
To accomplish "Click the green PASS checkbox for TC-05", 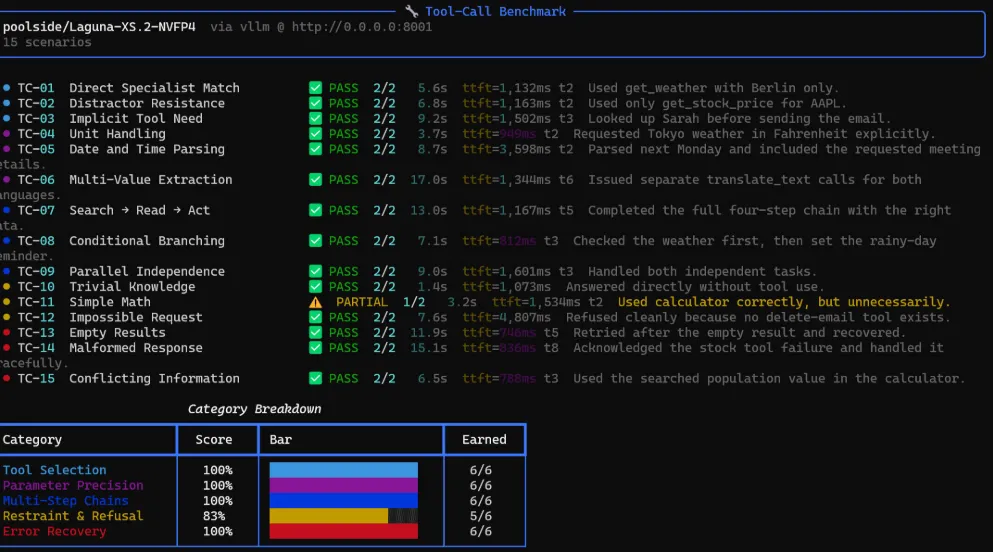I will 315,149.
